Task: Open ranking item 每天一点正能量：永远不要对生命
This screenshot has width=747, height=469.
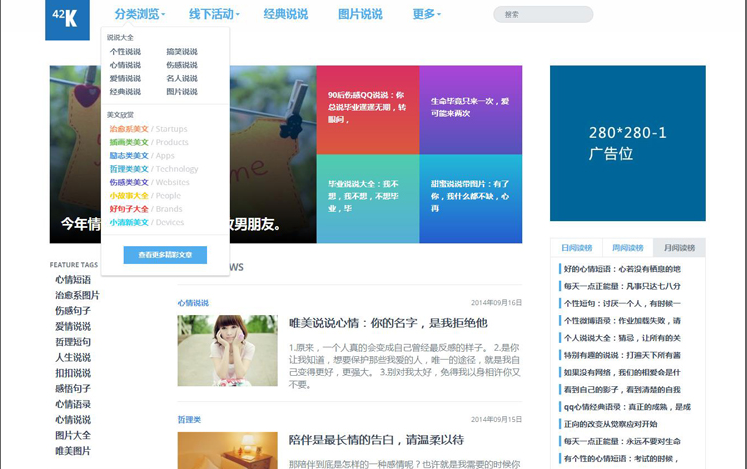Action: [622, 441]
